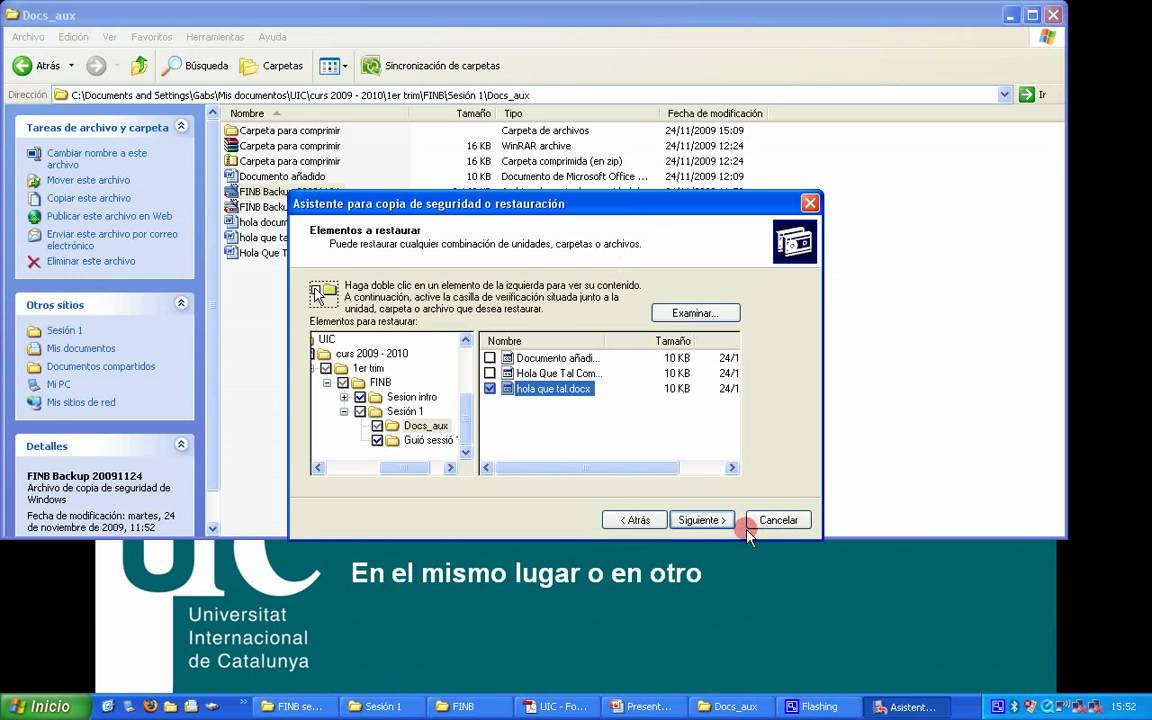Open the Documentos compartidos link

coord(101,367)
